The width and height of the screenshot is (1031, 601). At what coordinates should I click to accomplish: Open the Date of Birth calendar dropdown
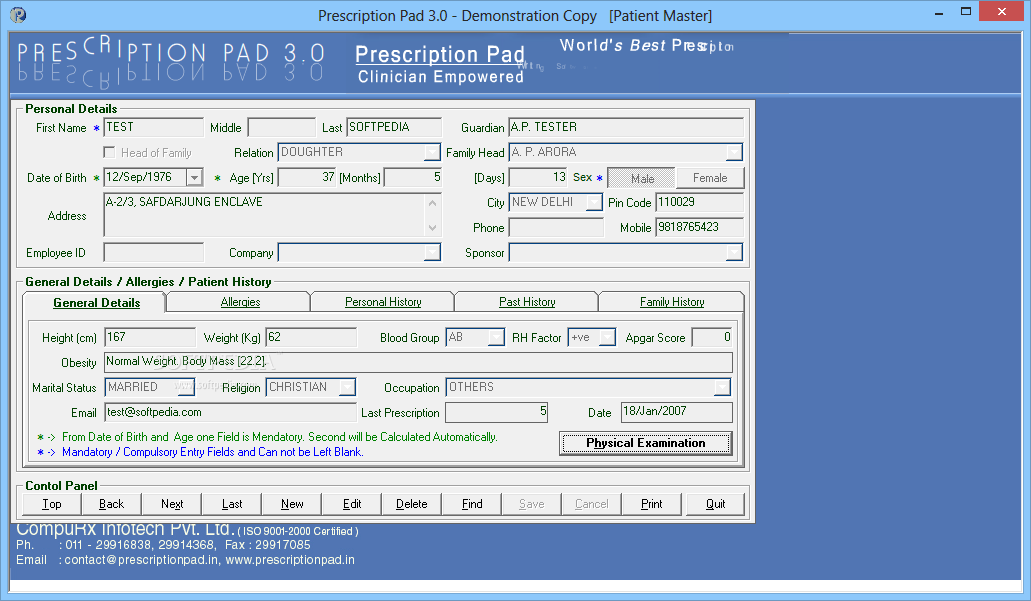tap(194, 178)
